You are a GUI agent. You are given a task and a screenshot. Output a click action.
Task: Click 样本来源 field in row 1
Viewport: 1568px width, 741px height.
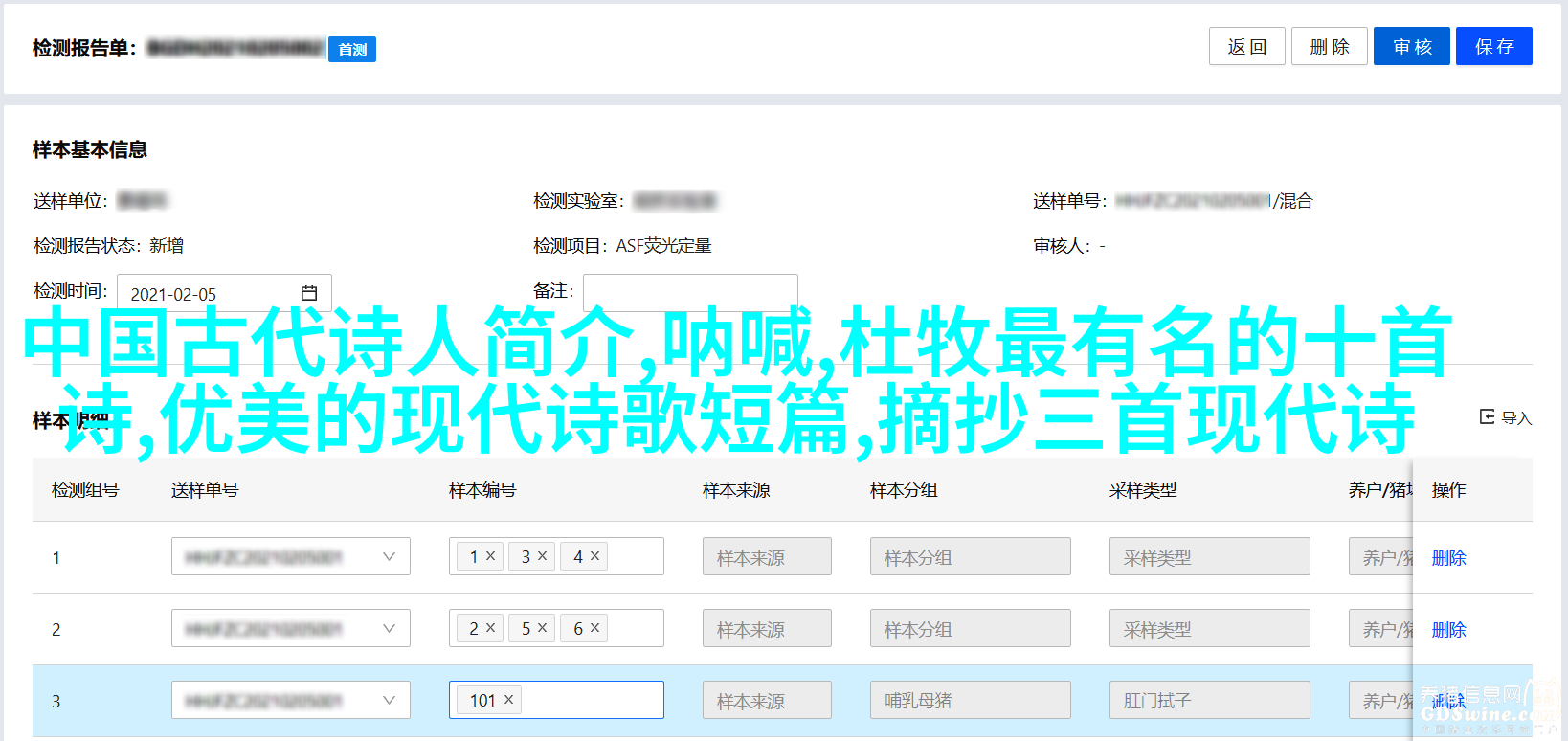click(767, 556)
